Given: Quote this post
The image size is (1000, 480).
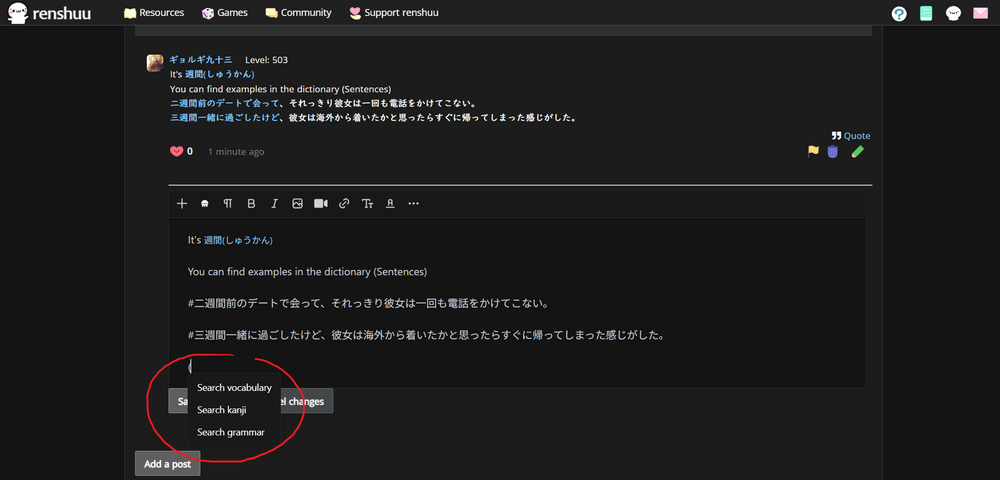Looking at the screenshot, I should 851,136.
